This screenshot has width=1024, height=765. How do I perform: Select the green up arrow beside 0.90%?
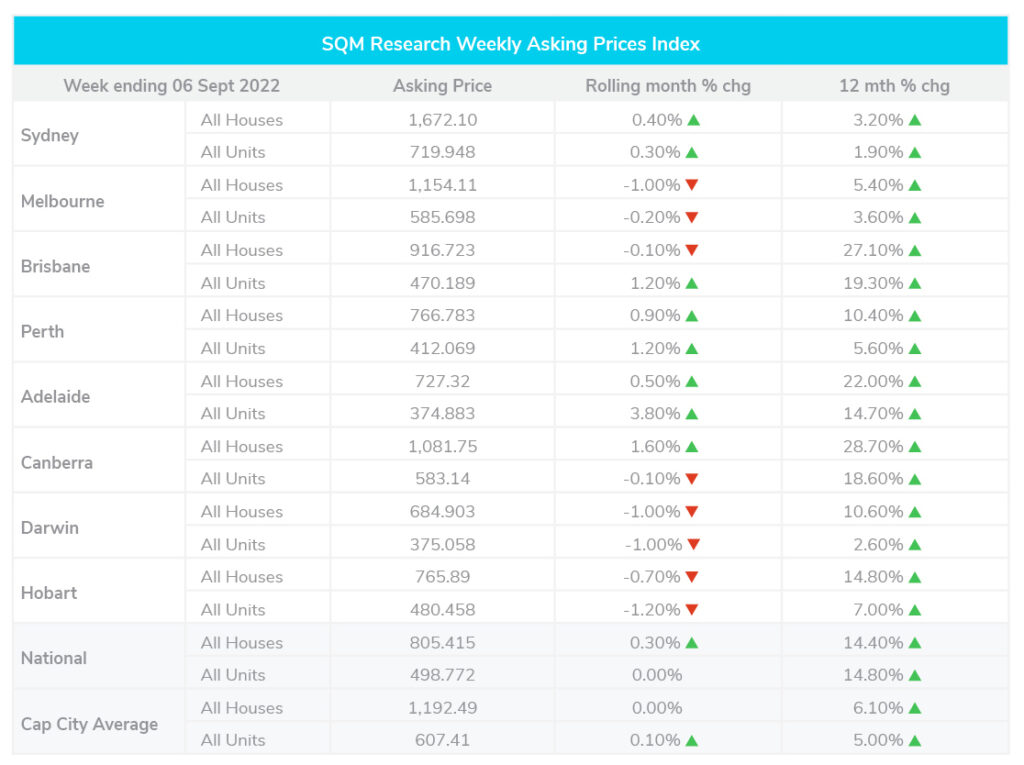692,316
